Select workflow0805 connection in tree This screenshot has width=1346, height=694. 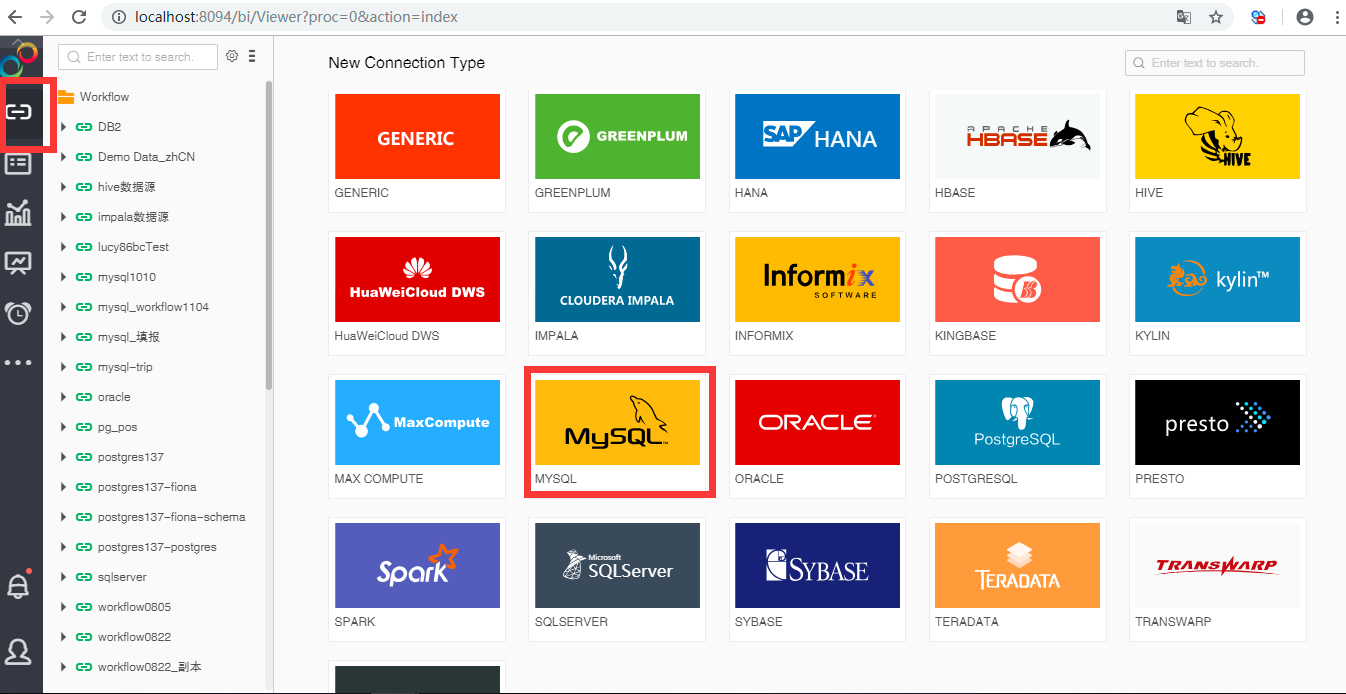coord(134,607)
